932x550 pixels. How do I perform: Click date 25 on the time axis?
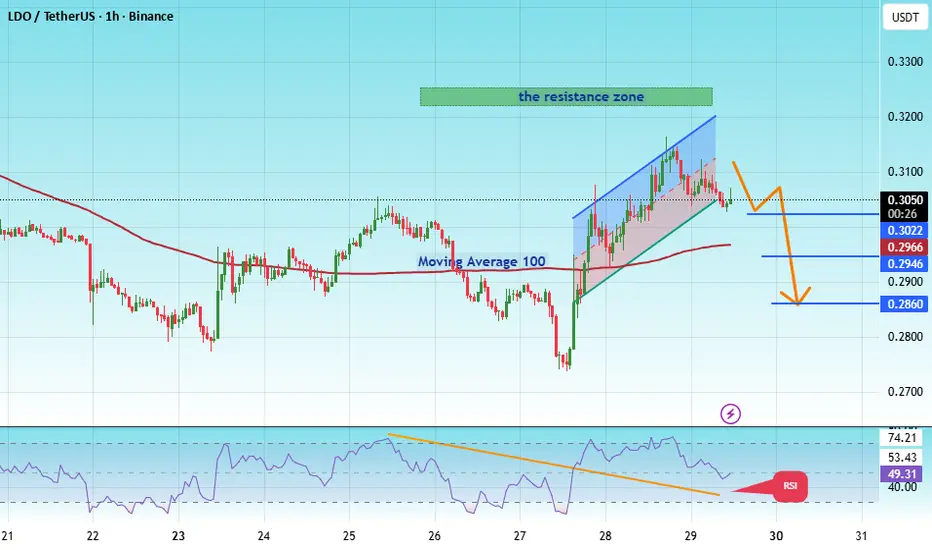(349, 536)
